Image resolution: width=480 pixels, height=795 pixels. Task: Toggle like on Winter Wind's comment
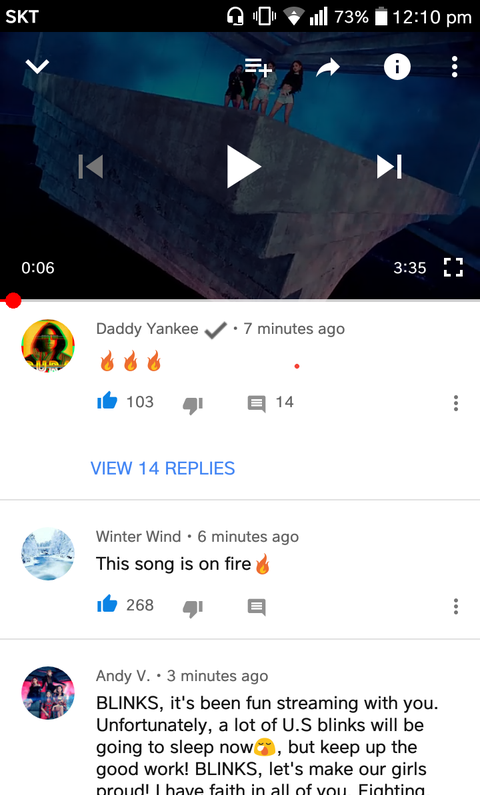107,604
